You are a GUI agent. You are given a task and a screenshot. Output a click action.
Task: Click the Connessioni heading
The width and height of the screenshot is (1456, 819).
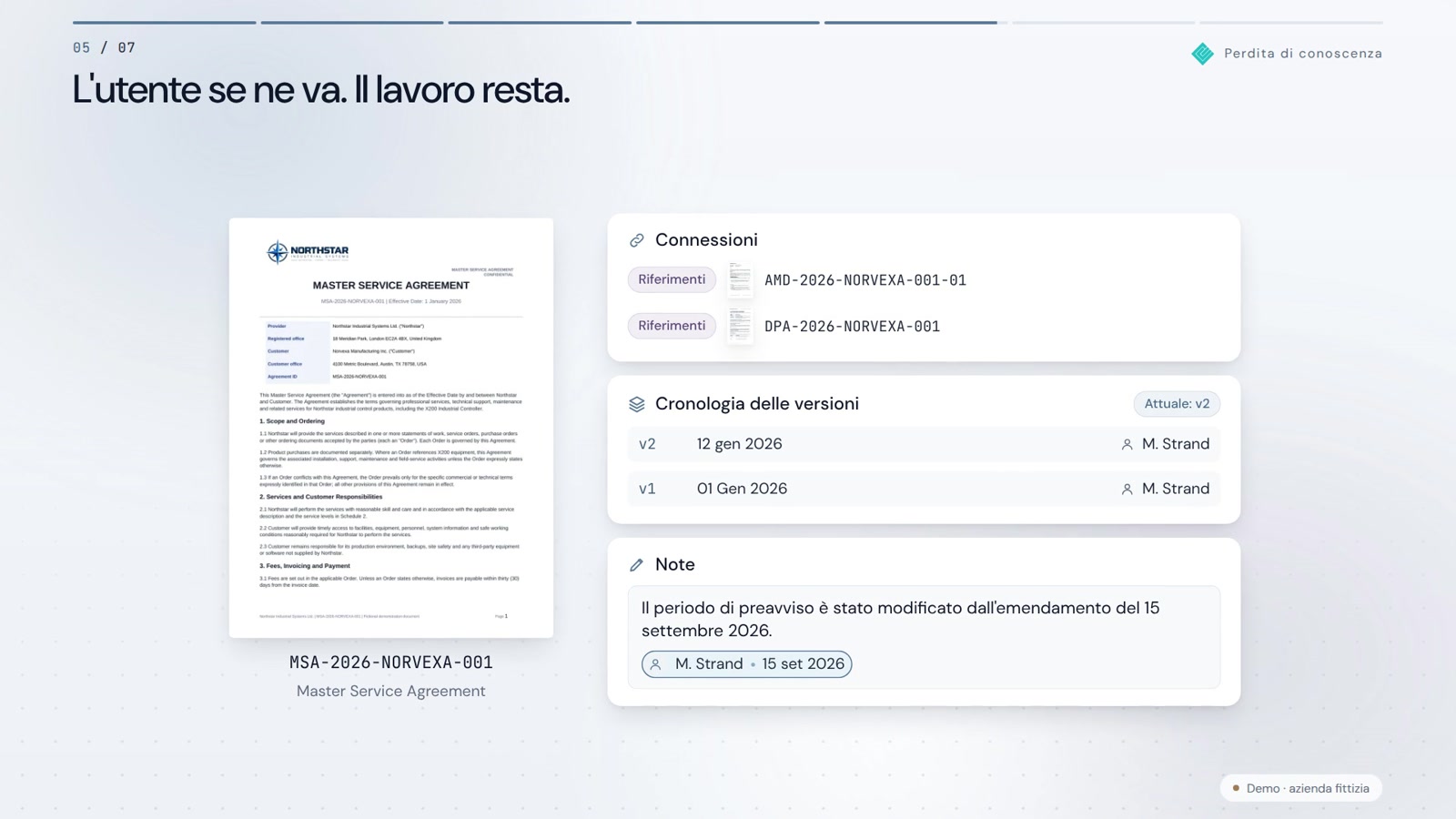(706, 240)
